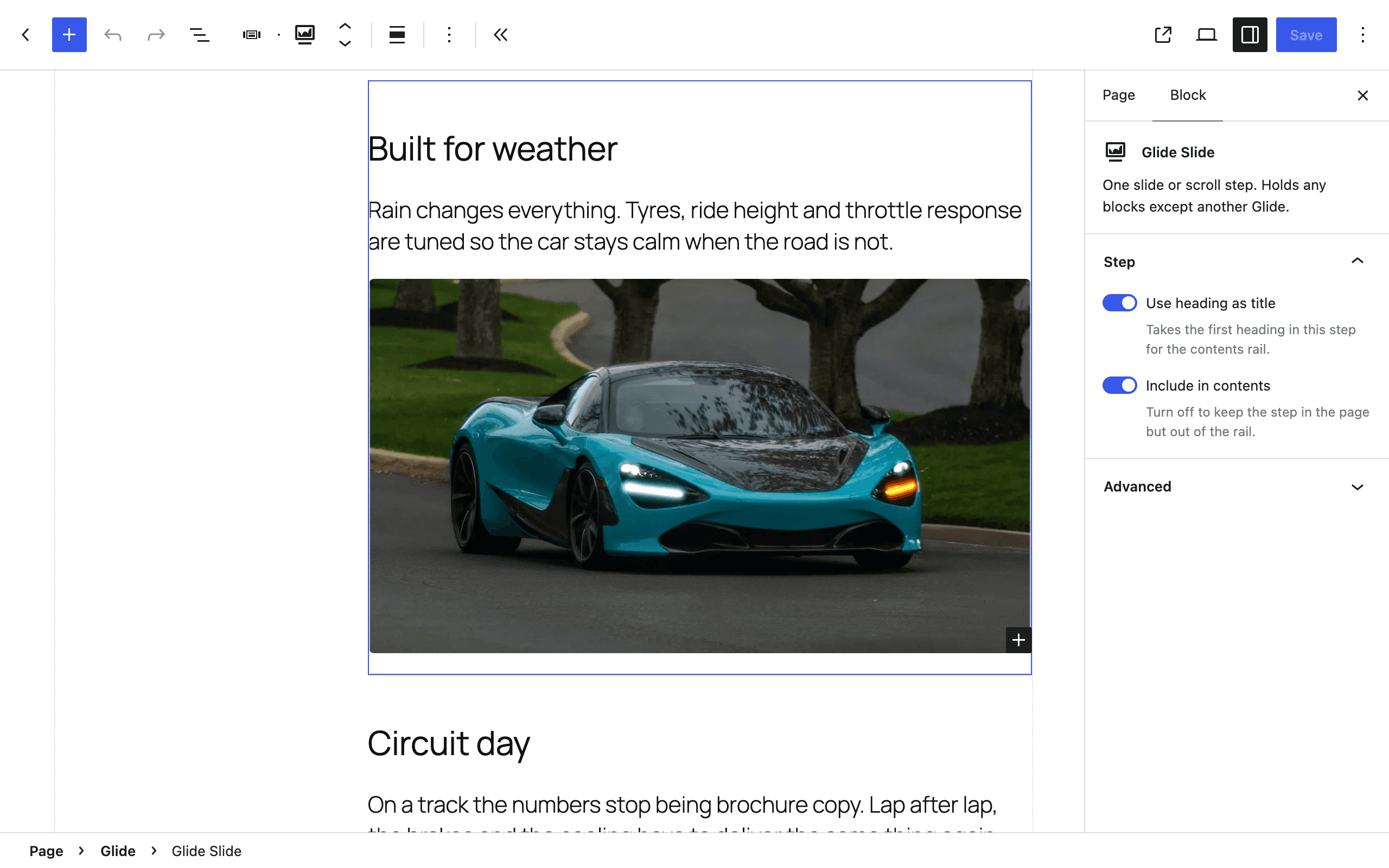Select Glide Slide in the breadcrumb
The image size is (1389, 868).
[x=207, y=851]
